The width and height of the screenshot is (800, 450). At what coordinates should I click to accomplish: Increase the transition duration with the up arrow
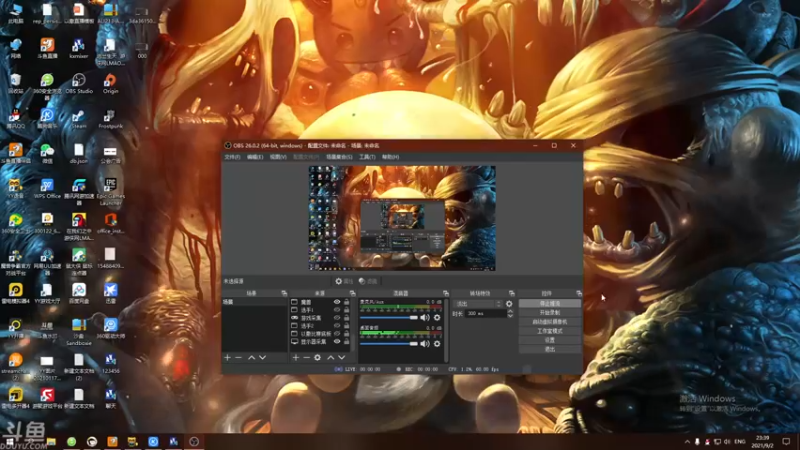click(510, 311)
